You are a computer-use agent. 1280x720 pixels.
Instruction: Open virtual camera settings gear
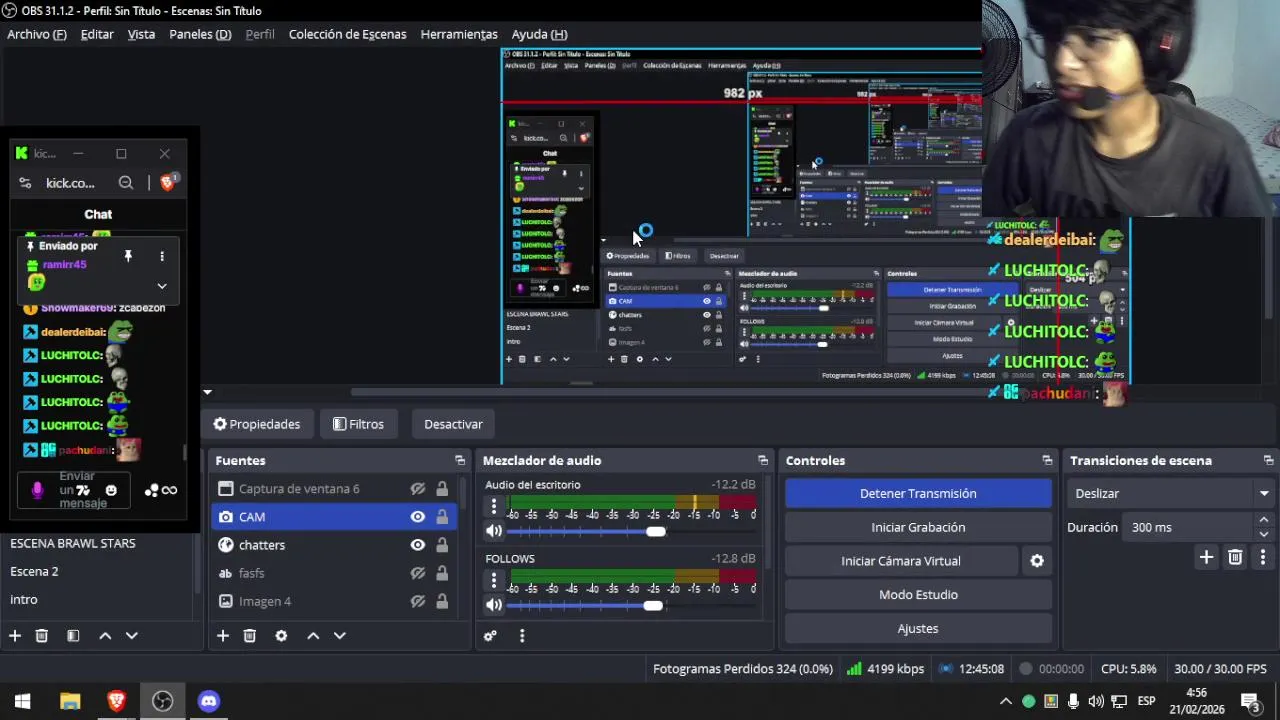[1037, 561]
